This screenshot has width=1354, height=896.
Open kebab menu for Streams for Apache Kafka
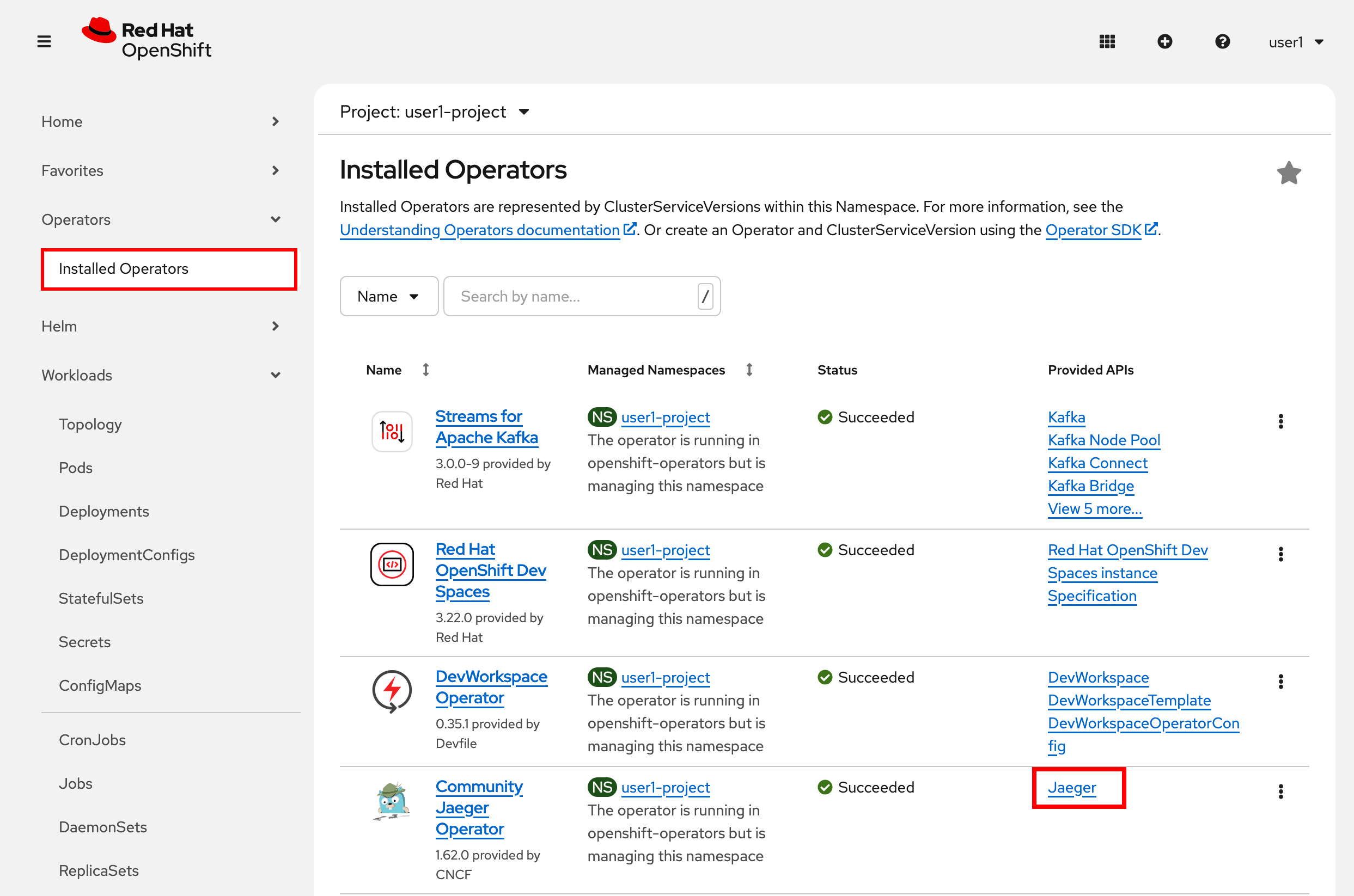(1280, 422)
